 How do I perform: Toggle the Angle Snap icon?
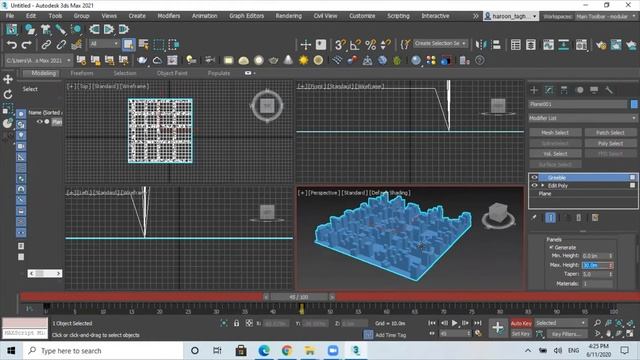click(x=355, y=44)
